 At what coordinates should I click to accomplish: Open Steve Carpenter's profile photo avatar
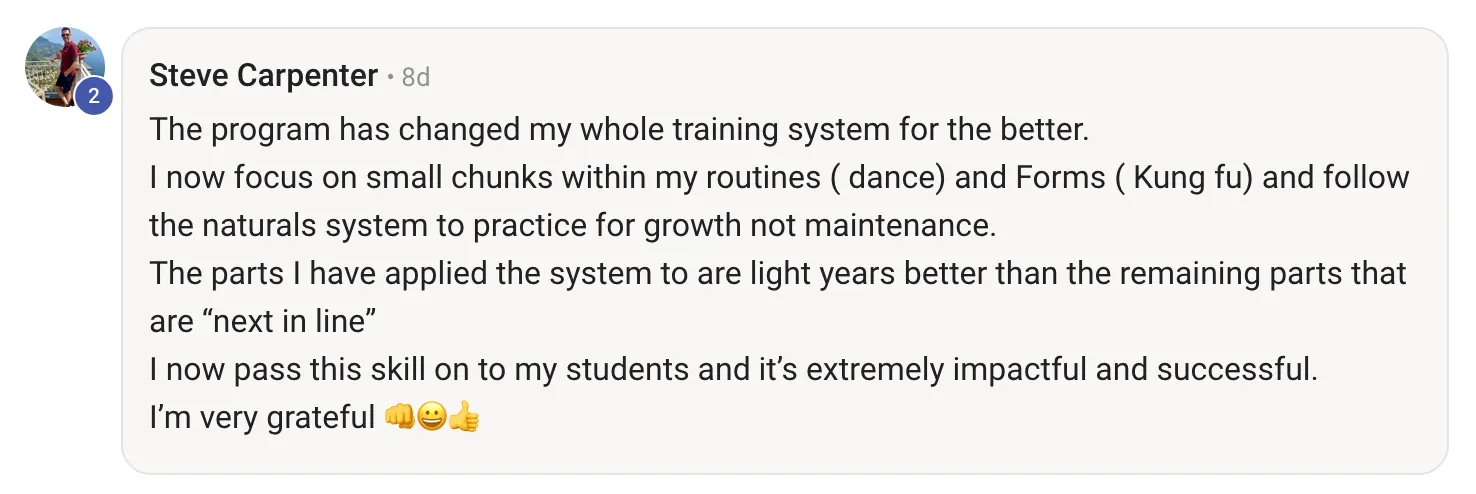click(64, 67)
